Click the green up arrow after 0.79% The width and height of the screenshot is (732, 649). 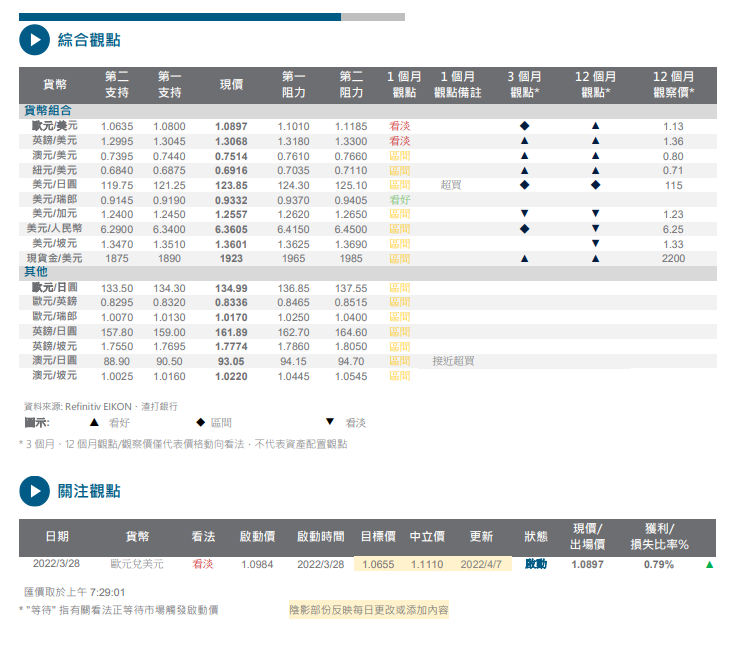click(709, 565)
